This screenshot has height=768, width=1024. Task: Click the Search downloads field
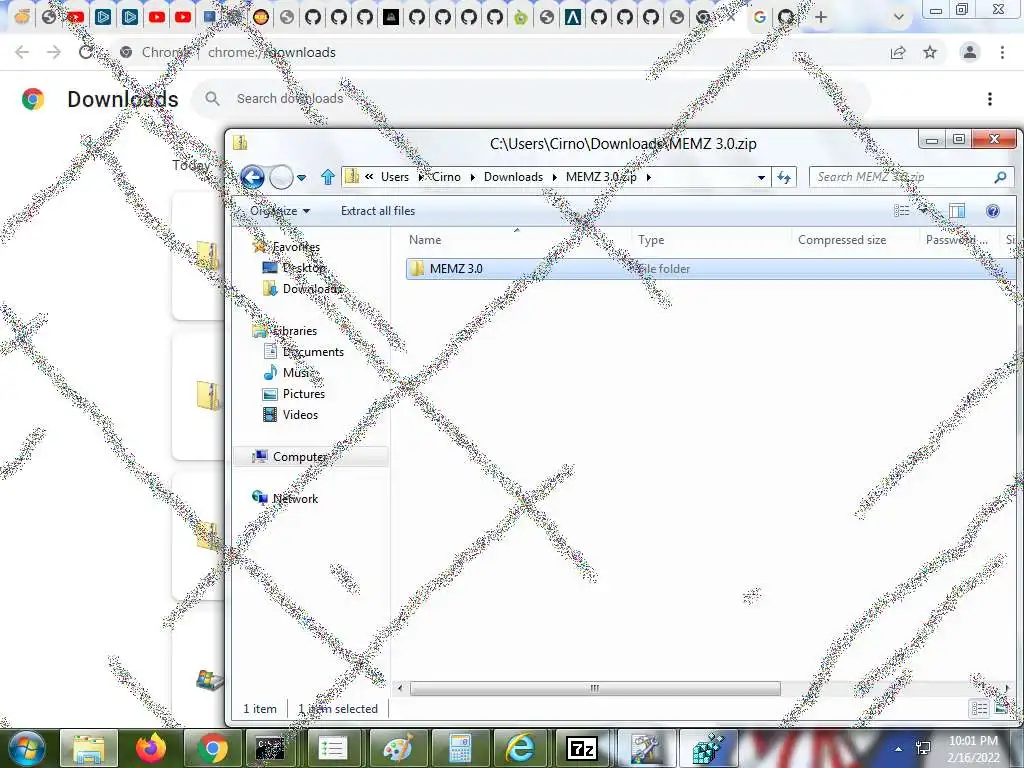530,99
